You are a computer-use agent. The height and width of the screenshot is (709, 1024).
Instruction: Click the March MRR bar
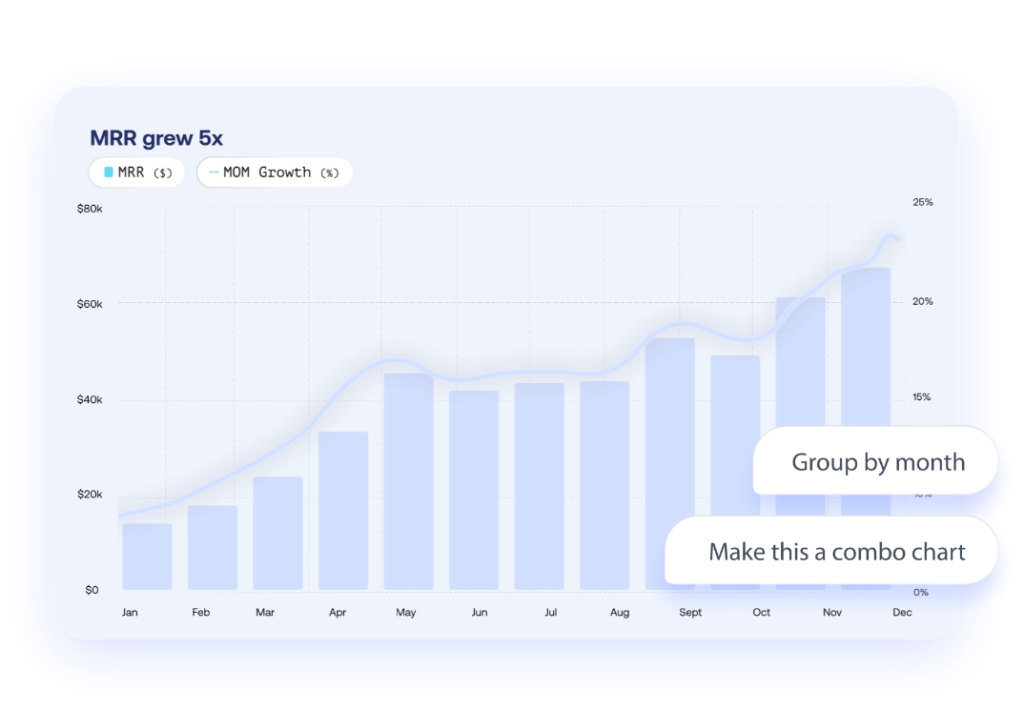(x=278, y=533)
